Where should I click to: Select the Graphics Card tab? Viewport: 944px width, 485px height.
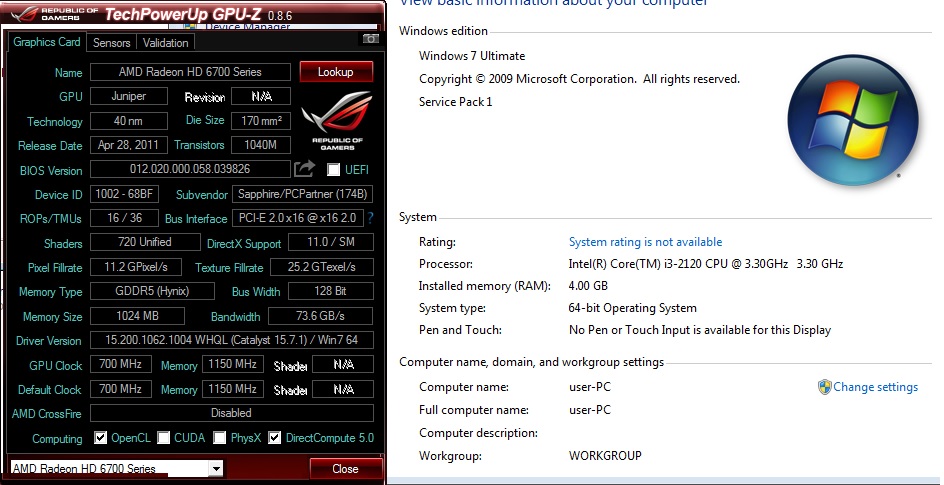click(47, 42)
